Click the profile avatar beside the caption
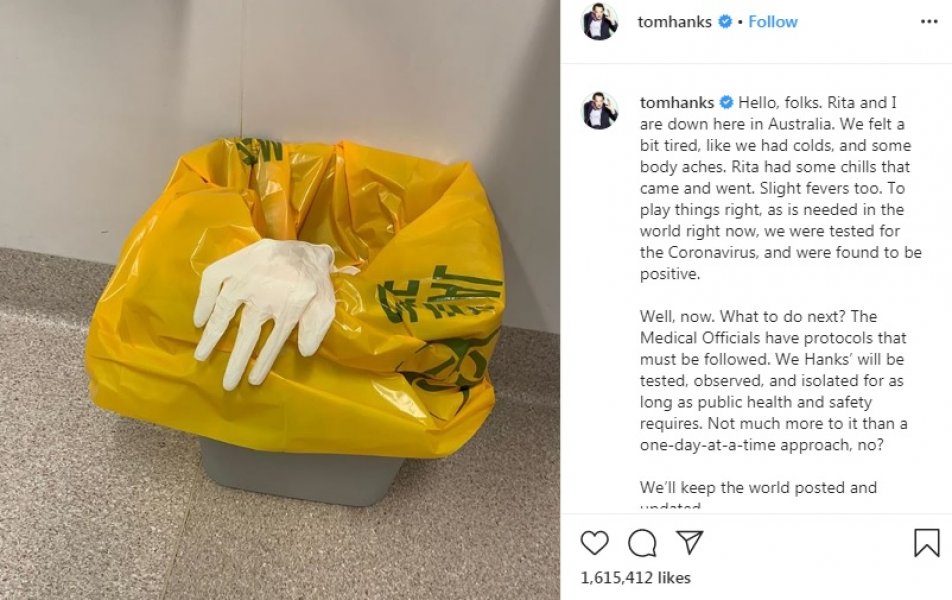 600,111
